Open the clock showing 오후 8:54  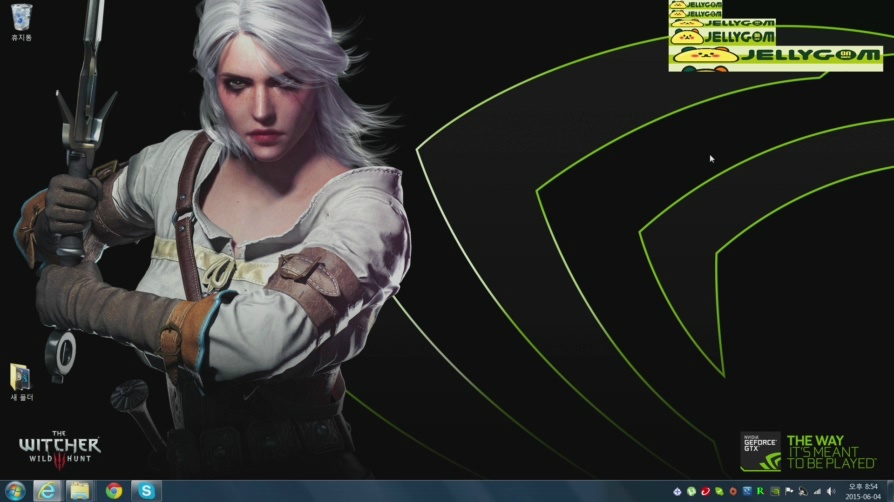coord(863,491)
